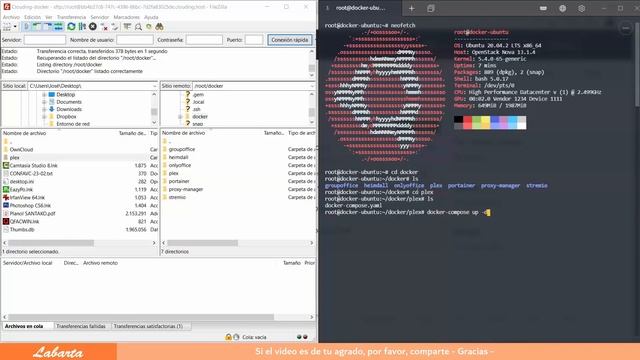
Task: Click the Contraseña field
Action: (204, 40)
